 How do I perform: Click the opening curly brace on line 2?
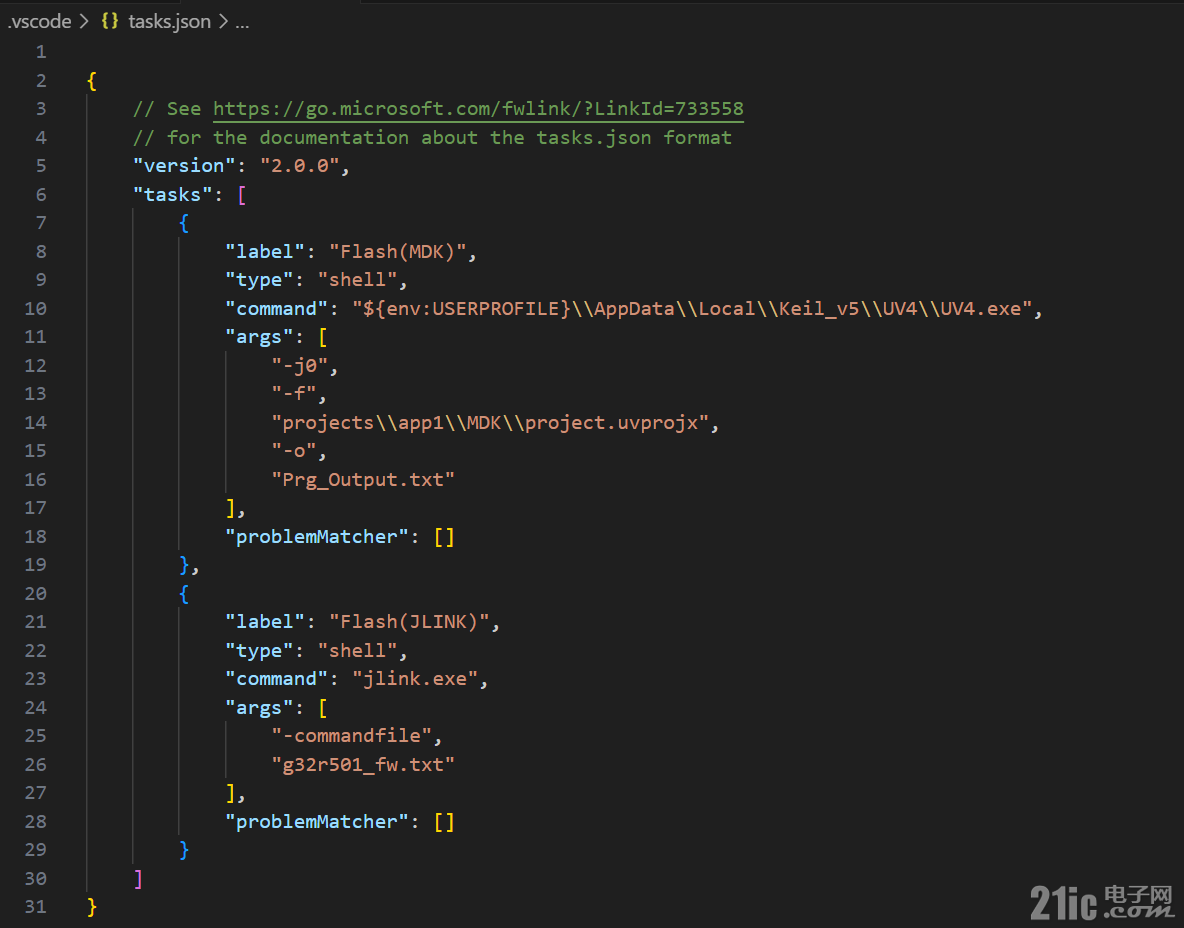(x=92, y=81)
